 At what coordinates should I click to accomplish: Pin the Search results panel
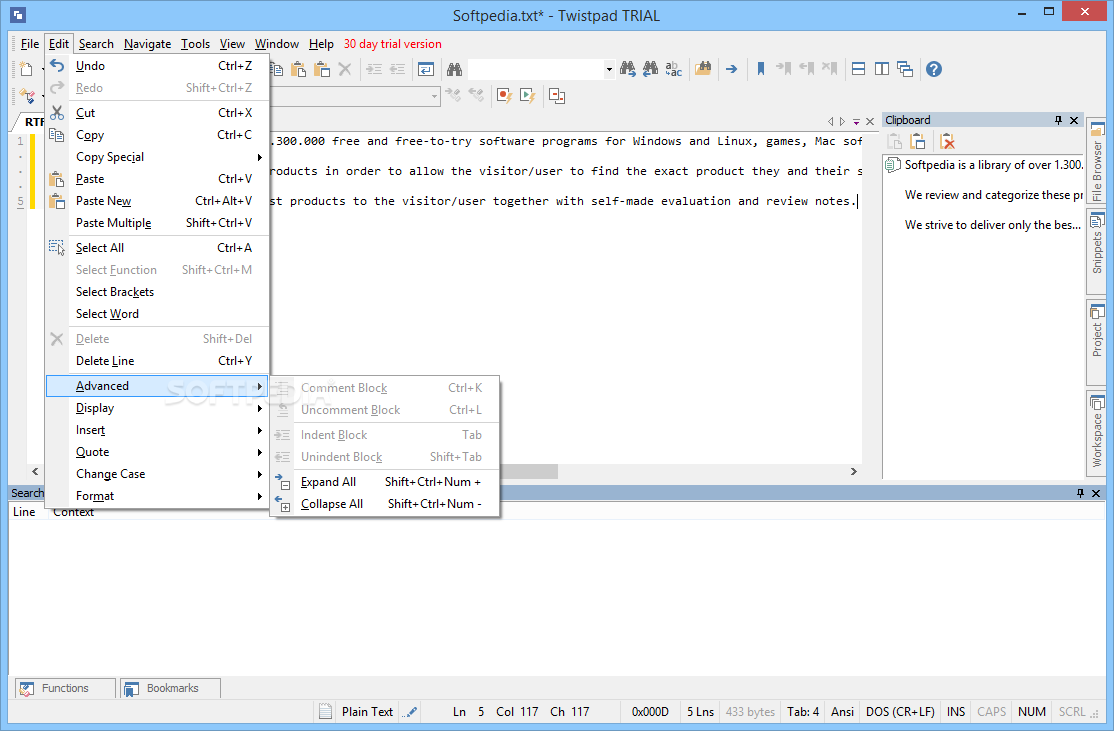point(1080,493)
